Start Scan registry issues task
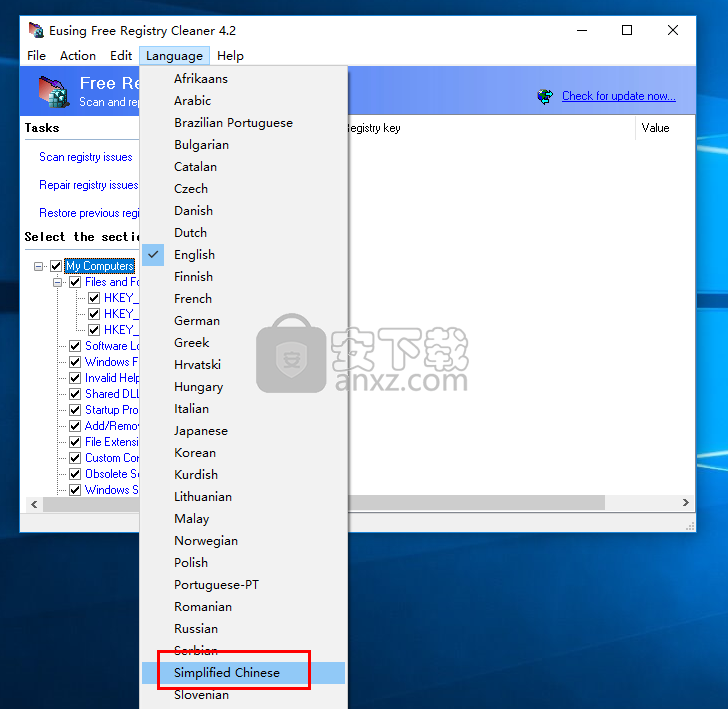The width and height of the screenshot is (728, 709). click(x=85, y=157)
